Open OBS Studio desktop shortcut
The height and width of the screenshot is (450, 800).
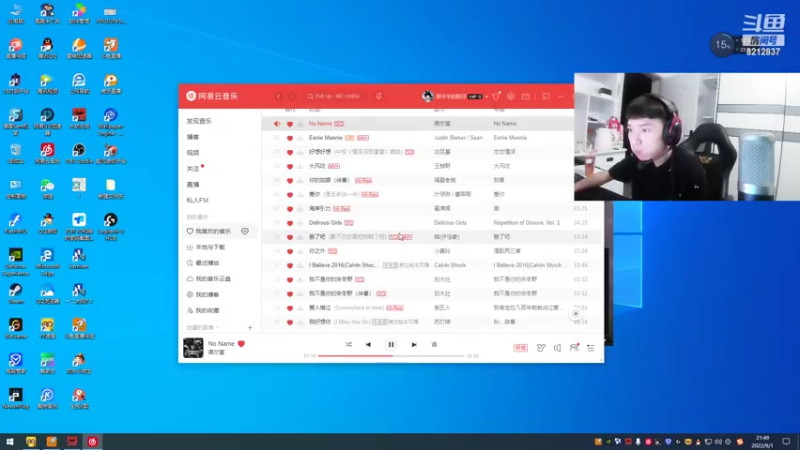79,153
